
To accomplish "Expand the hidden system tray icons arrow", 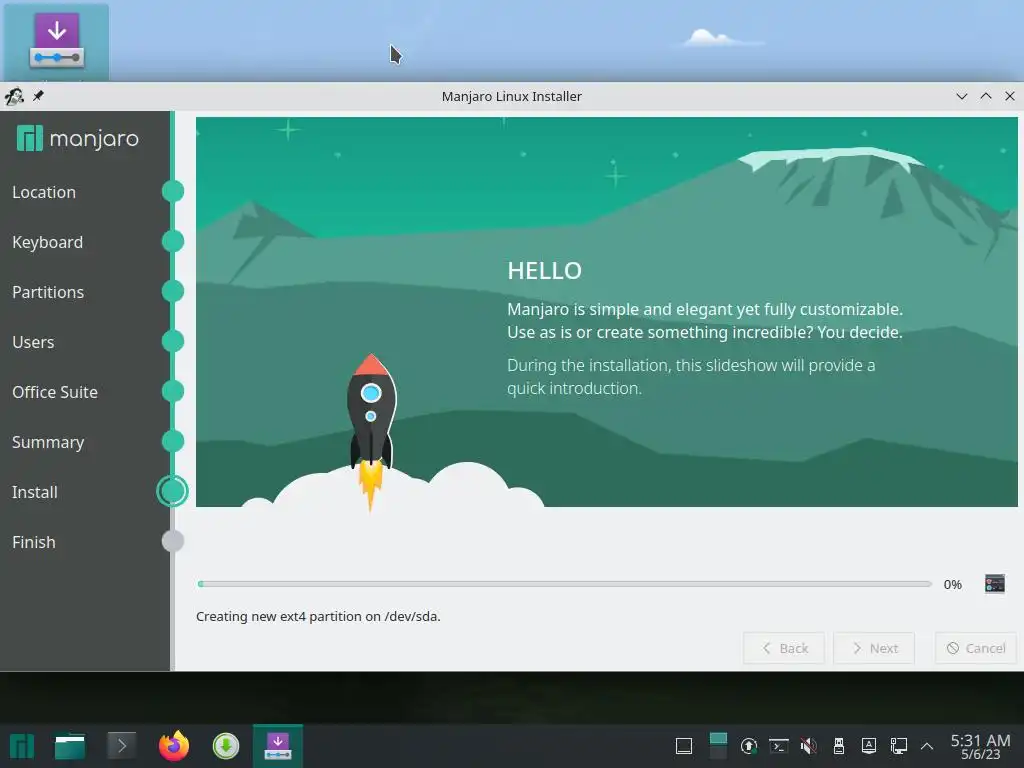I will tap(927, 746).
